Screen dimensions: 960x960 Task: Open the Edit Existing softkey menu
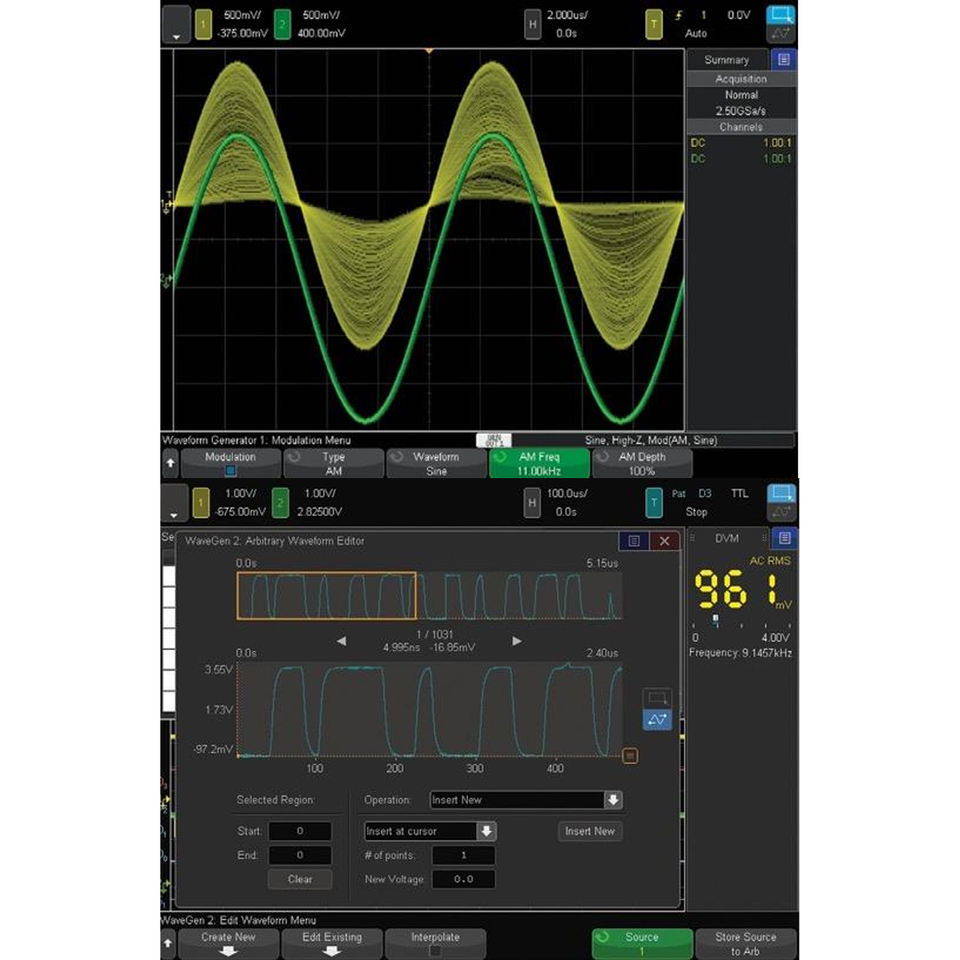(x=332, y=943)
